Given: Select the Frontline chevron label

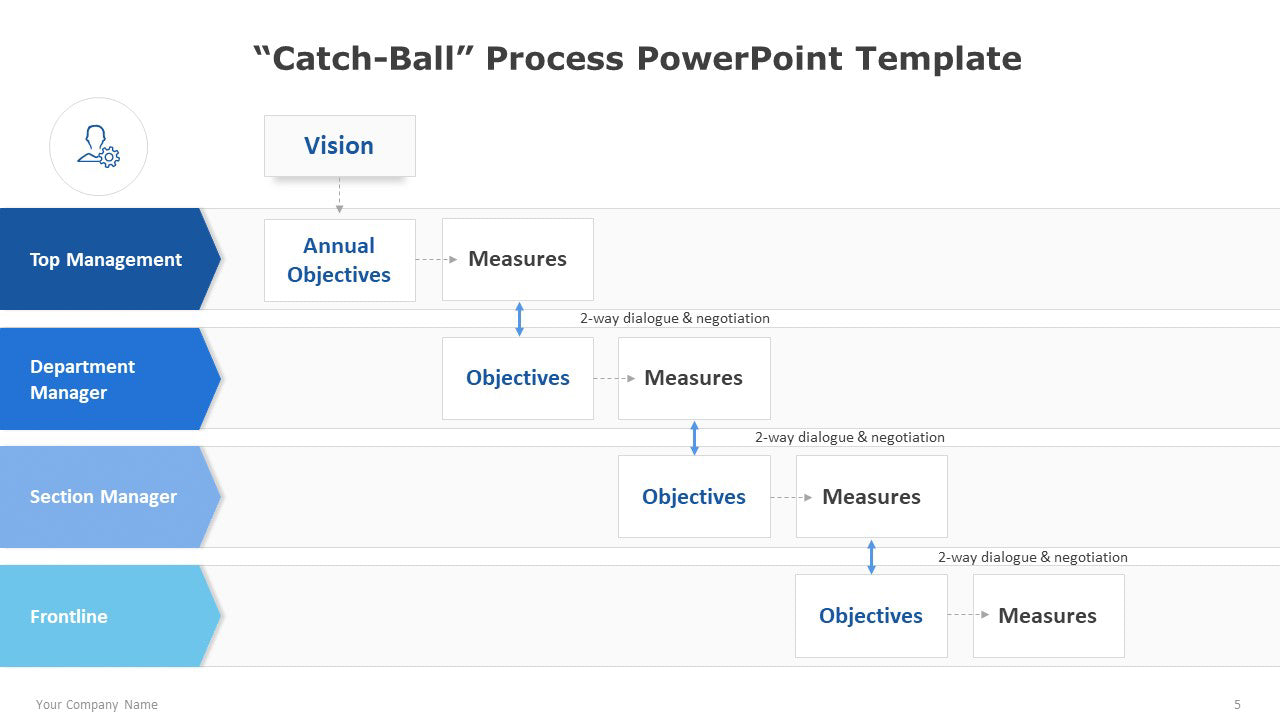Looking at the screenshot, I should (x=110, y=616).
